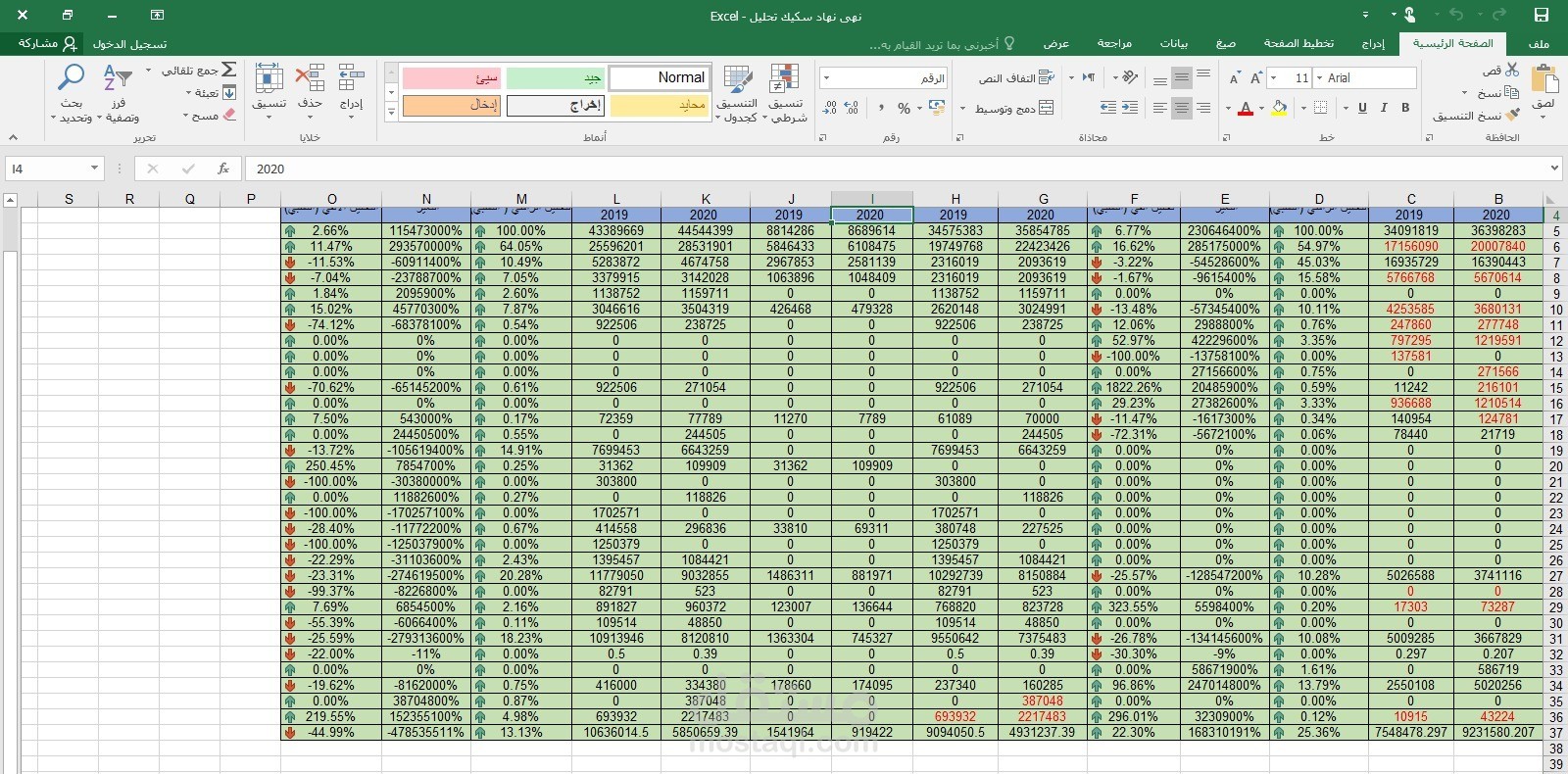The image size is (1568, 774).
Task: Toggle Middle vertical alignment
Action: 1182,77
